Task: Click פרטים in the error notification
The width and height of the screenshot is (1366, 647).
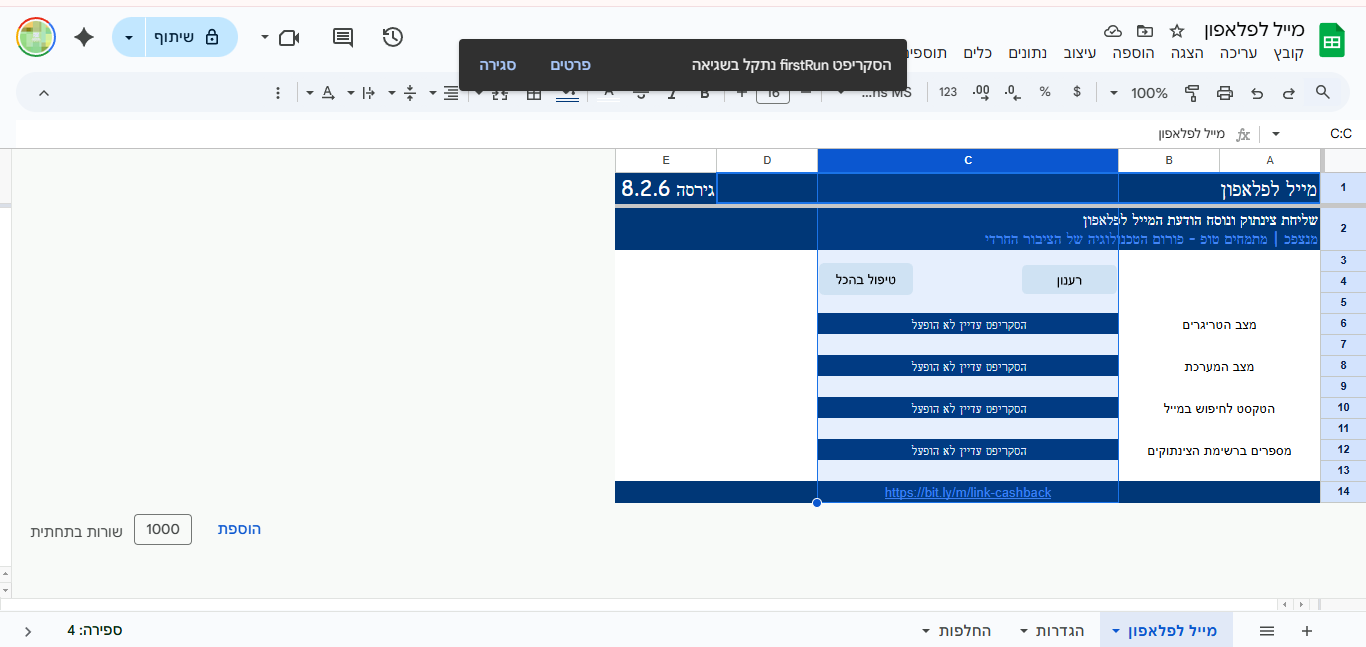Action: [570, 65]
